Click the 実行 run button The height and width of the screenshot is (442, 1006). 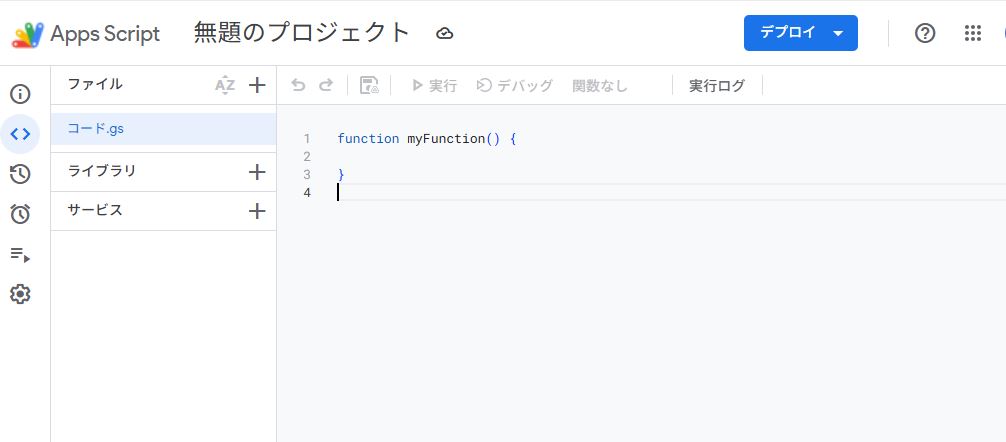(434, 86)
